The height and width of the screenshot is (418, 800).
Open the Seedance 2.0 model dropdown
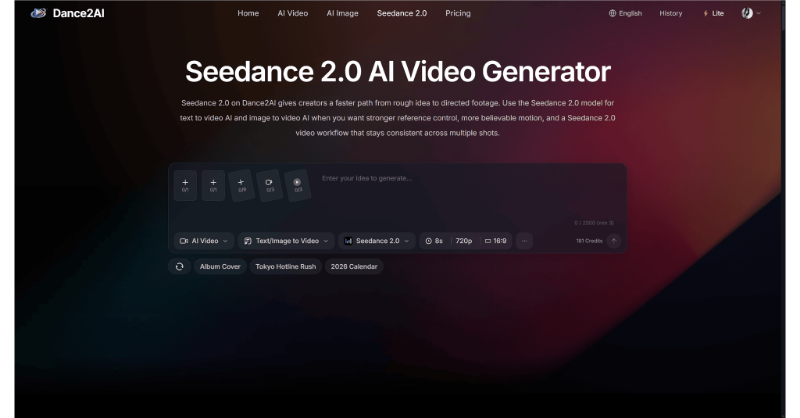(377, 241)
